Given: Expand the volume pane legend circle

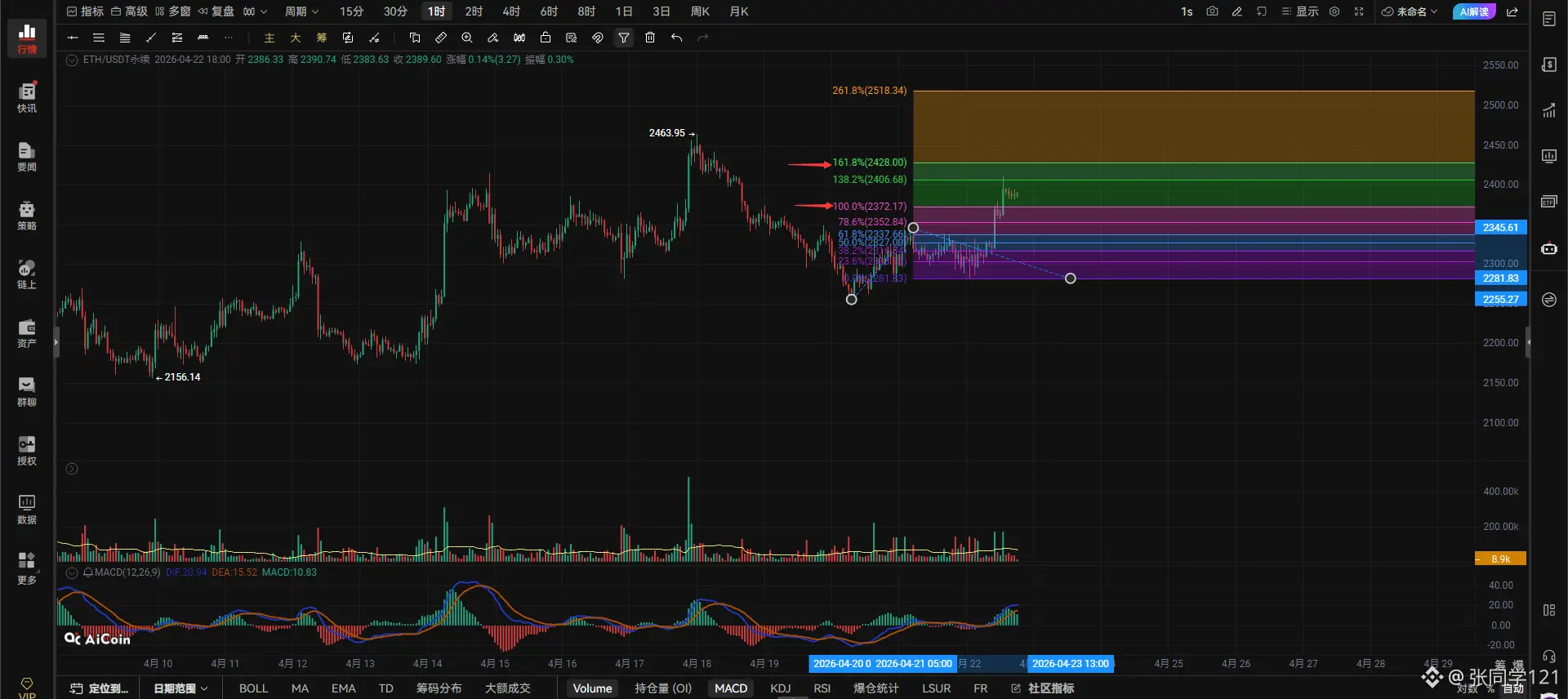Looking at the screenshot, I should click(72, 469).
